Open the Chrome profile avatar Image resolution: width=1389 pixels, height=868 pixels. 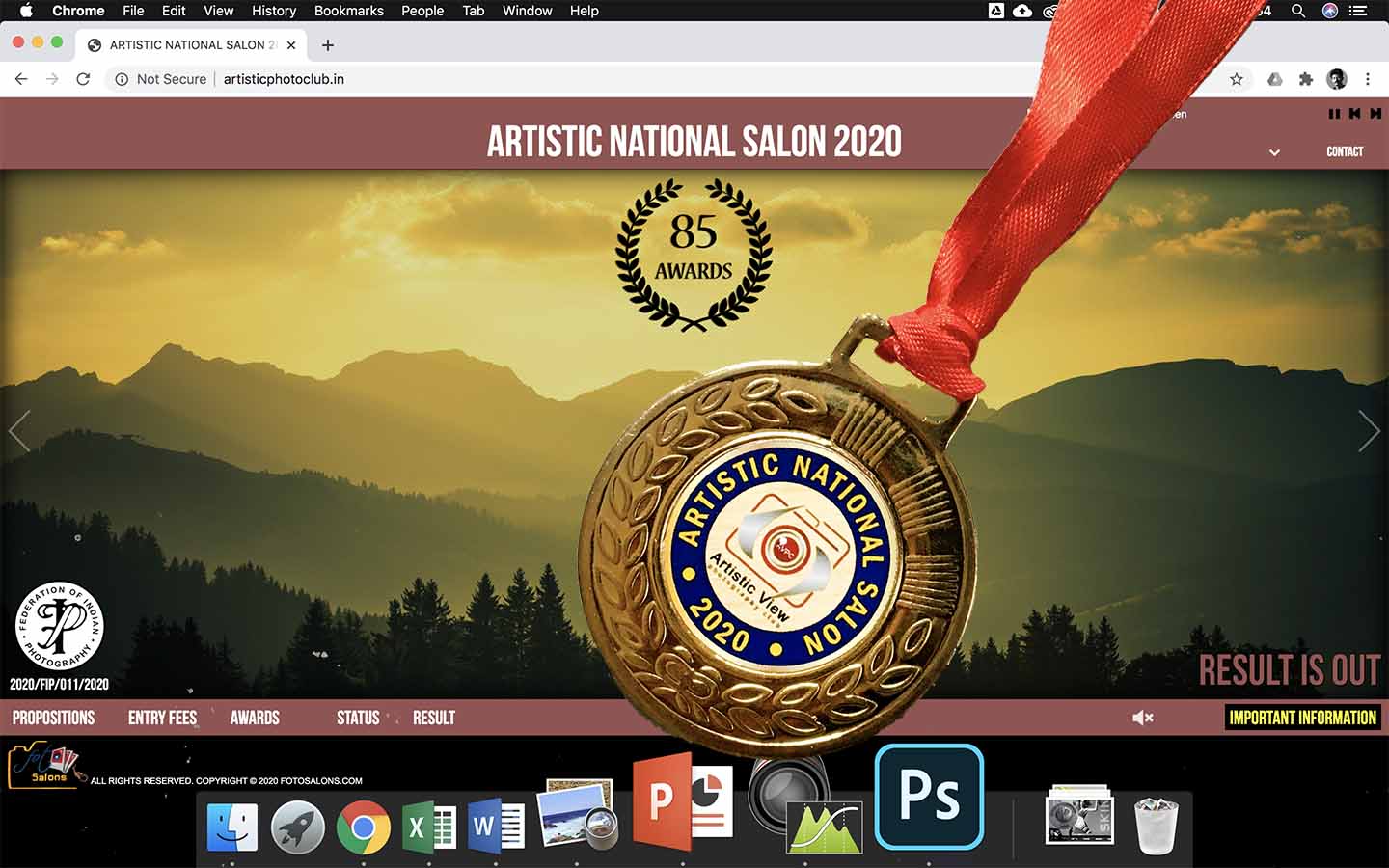coord(1336,79)
